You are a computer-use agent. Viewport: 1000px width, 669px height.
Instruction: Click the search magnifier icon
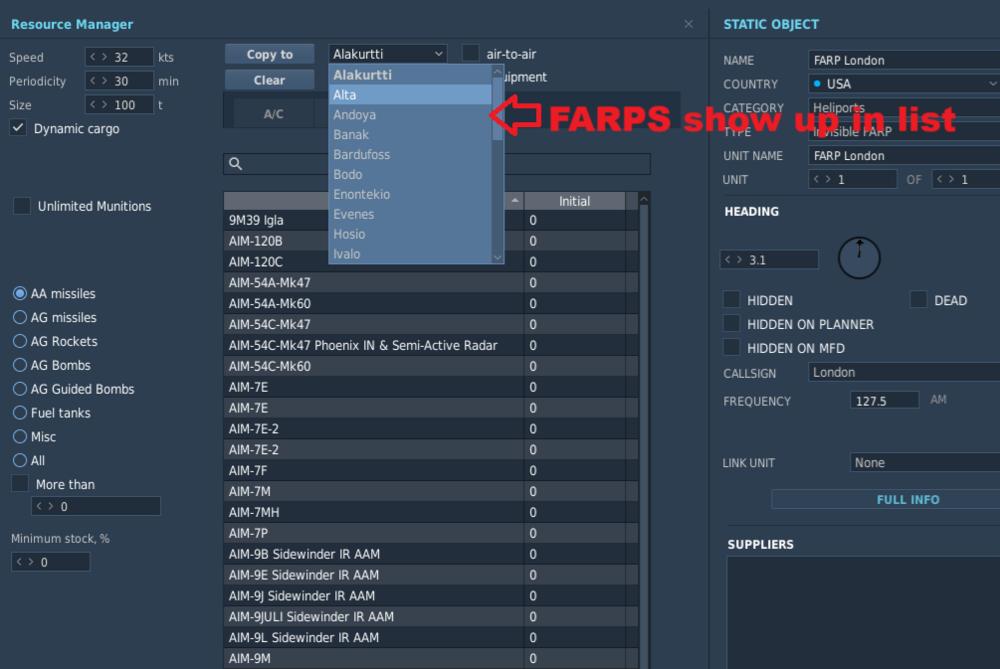[x=235, y=164]
